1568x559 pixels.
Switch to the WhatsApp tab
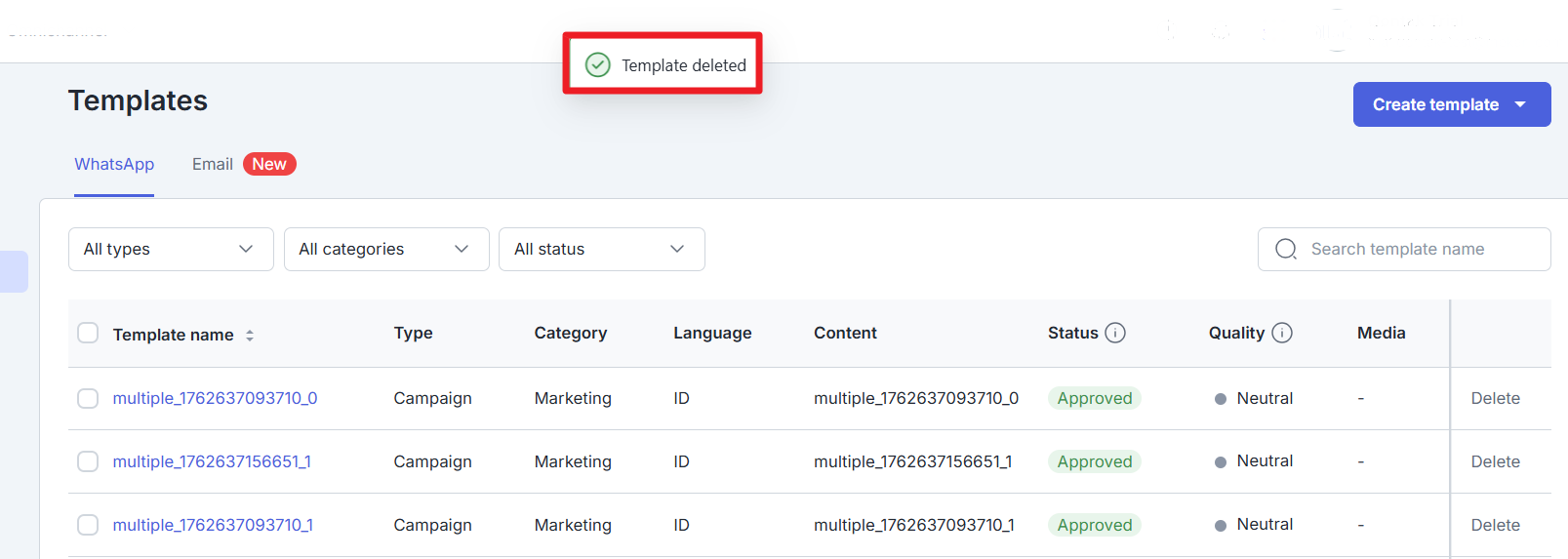[114, 164]
